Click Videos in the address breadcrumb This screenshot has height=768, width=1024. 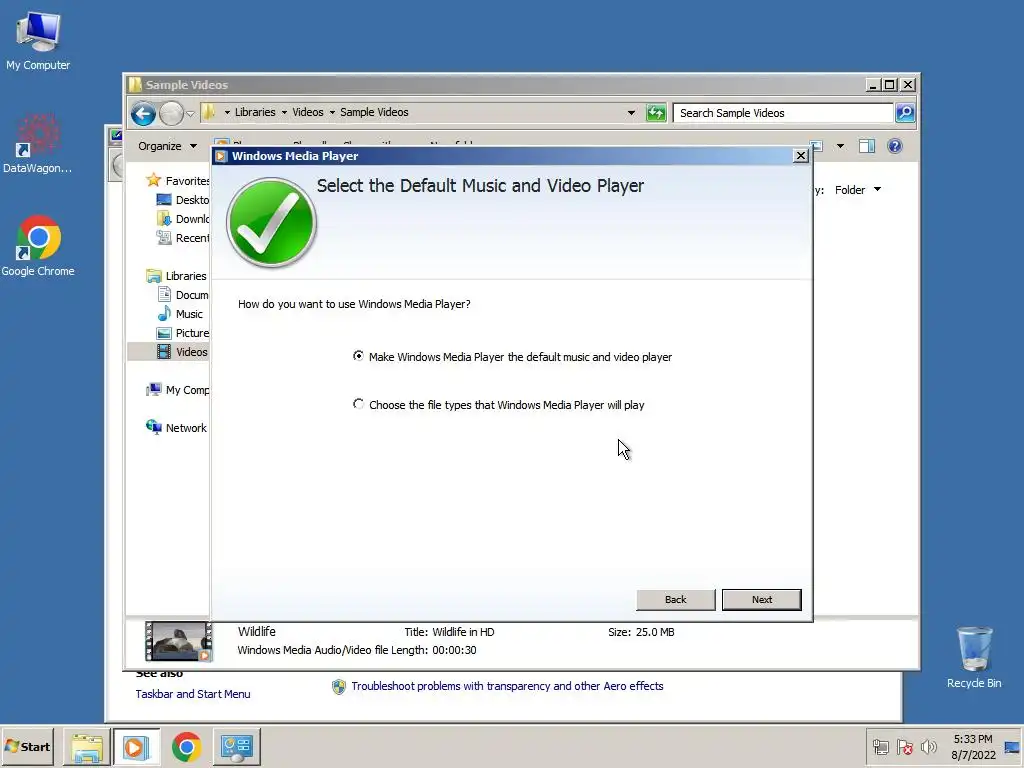click(308, 112)
